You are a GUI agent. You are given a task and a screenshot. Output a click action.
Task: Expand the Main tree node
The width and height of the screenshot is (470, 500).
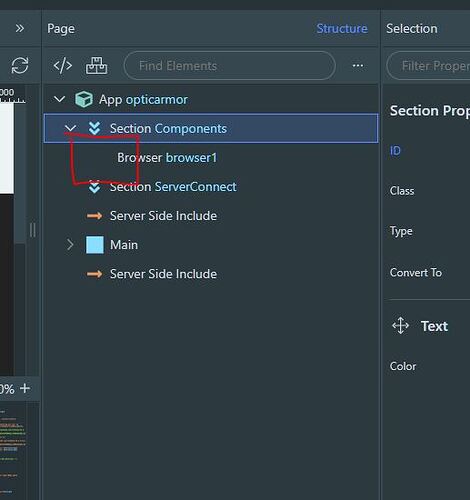tap(70, 245)
